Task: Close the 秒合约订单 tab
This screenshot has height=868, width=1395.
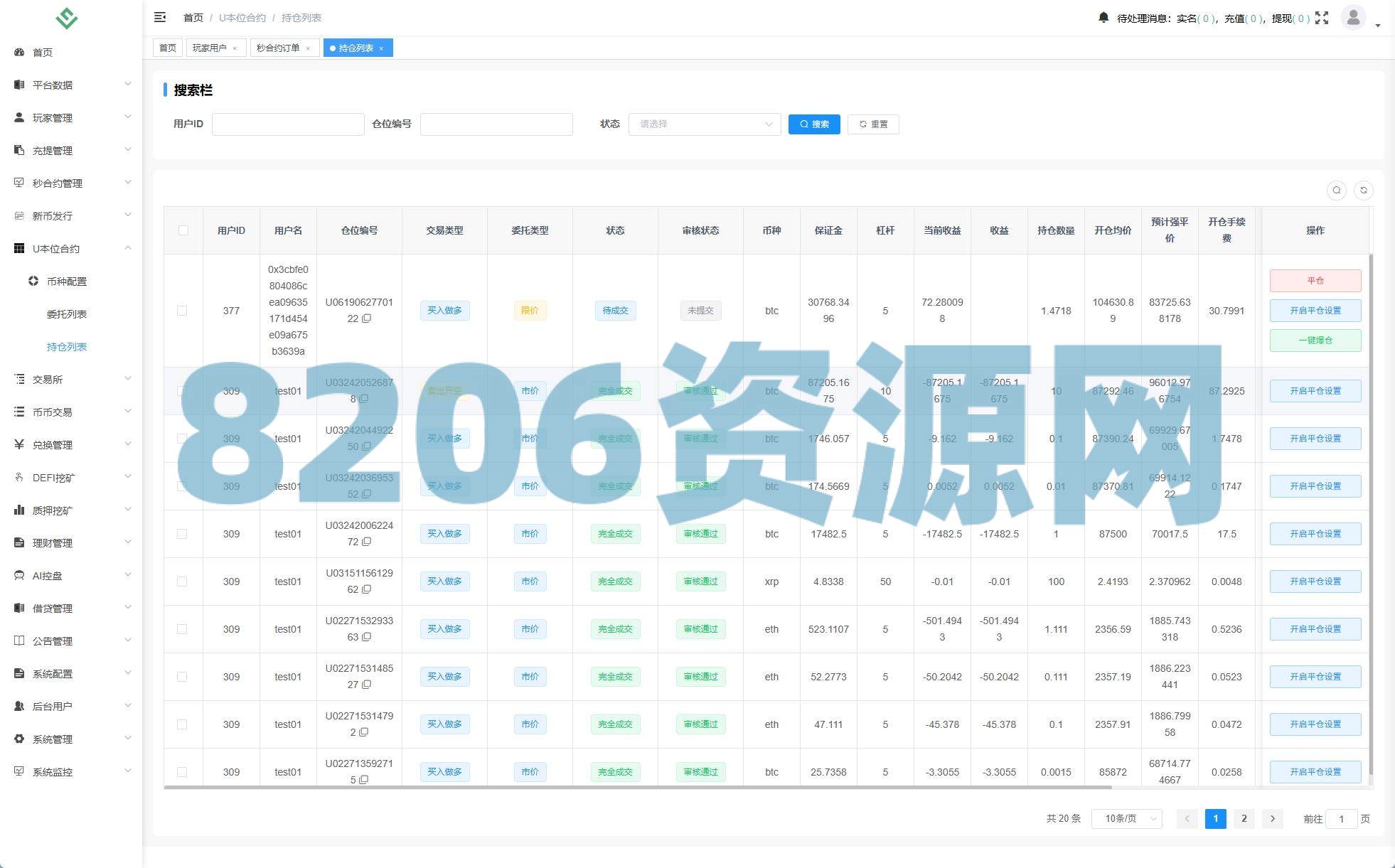Action: pos(308,48)
